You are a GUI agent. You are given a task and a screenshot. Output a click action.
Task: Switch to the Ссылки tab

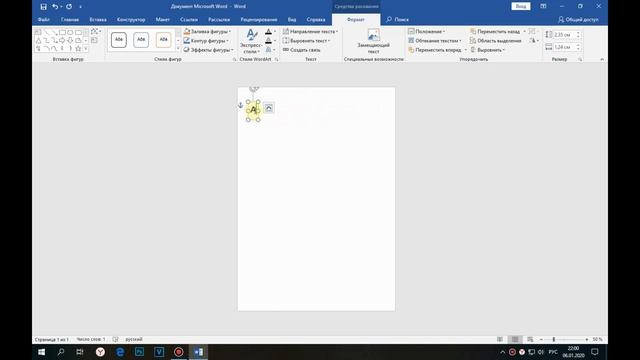189,20
